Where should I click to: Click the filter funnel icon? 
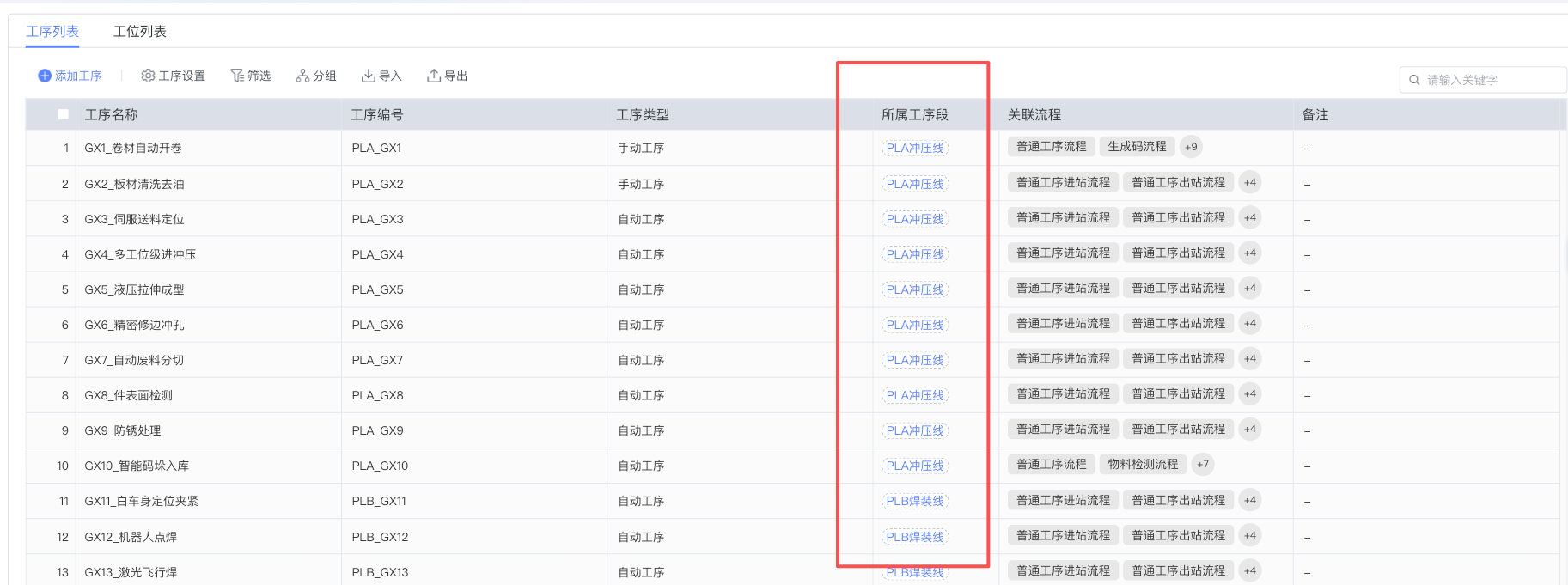[237, 76]
